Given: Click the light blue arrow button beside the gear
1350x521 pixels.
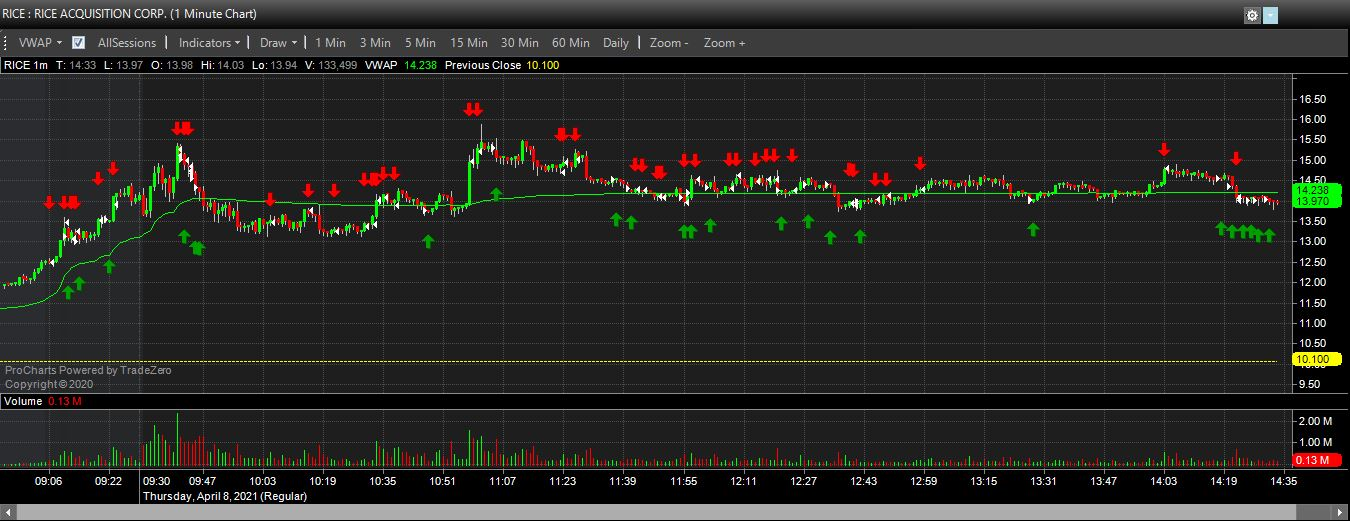Looking at the screenshot, I should [1270, 15].
